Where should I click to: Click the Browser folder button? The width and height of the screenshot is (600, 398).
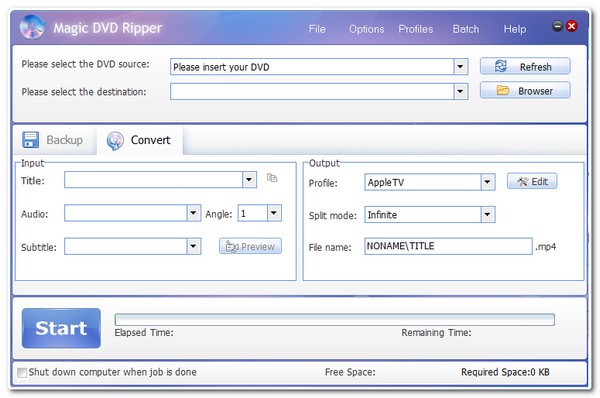[525, 91]
